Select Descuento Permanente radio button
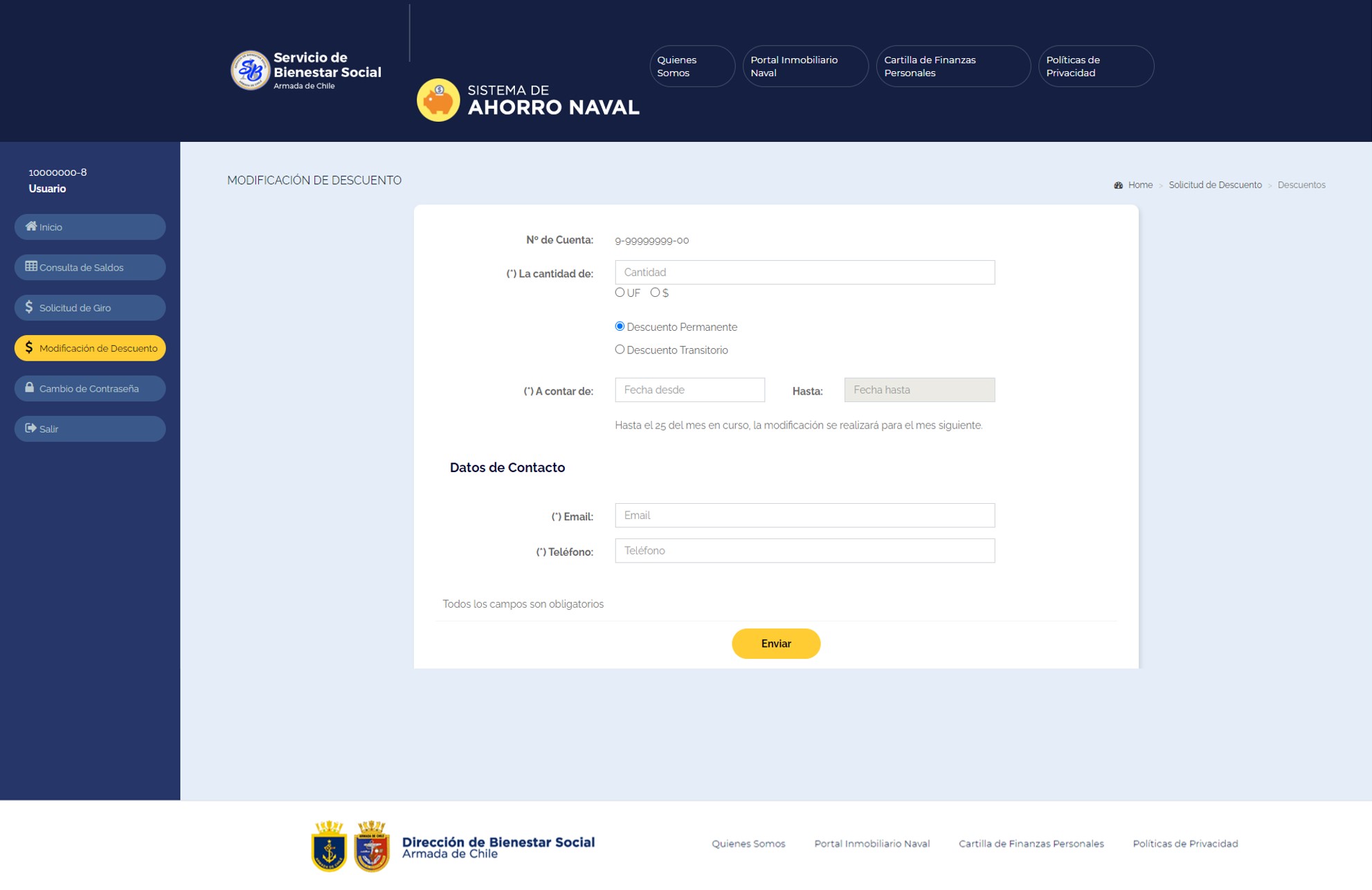This screenshot has width=1372, height=890. tap(620, 326)
